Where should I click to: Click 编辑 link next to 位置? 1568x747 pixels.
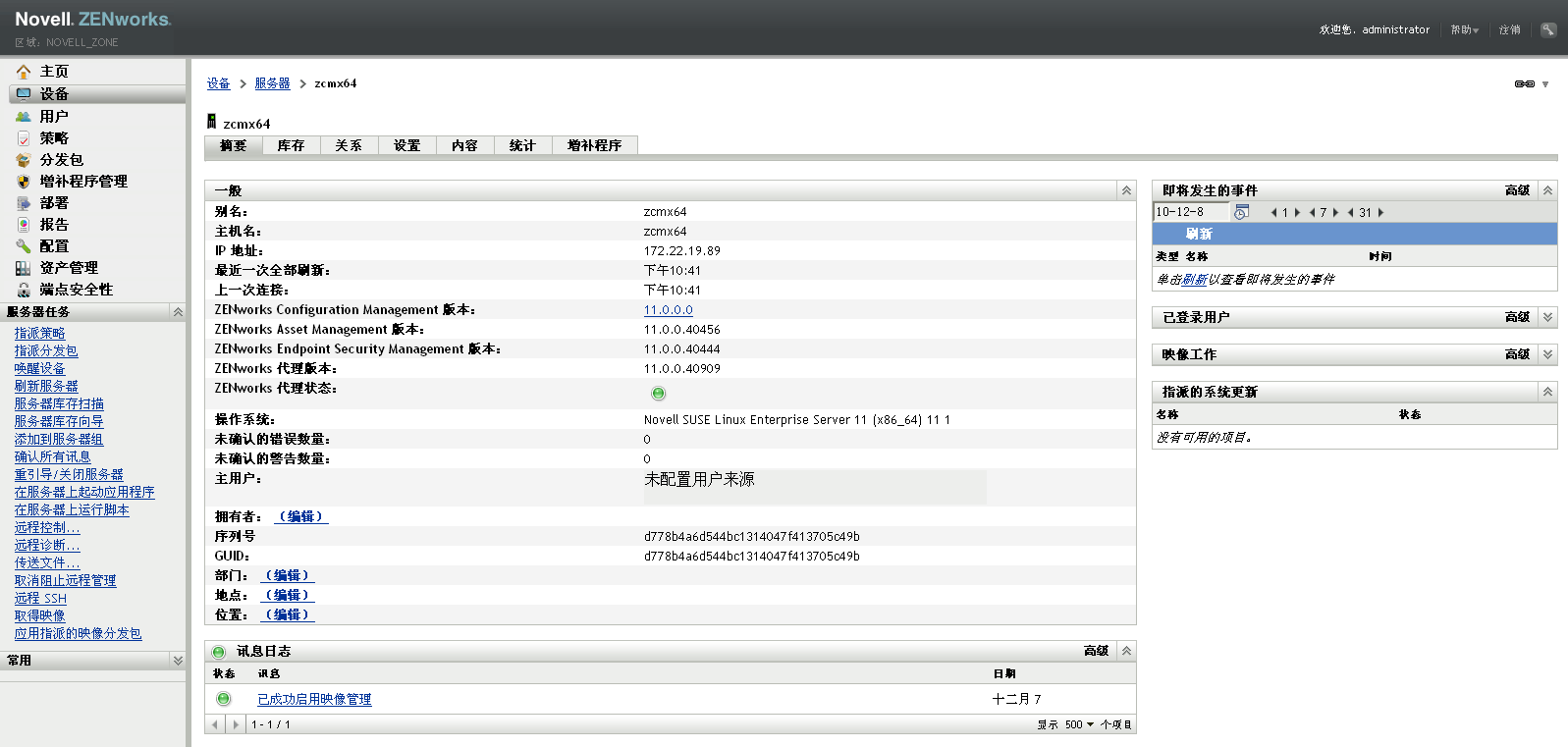287,614
